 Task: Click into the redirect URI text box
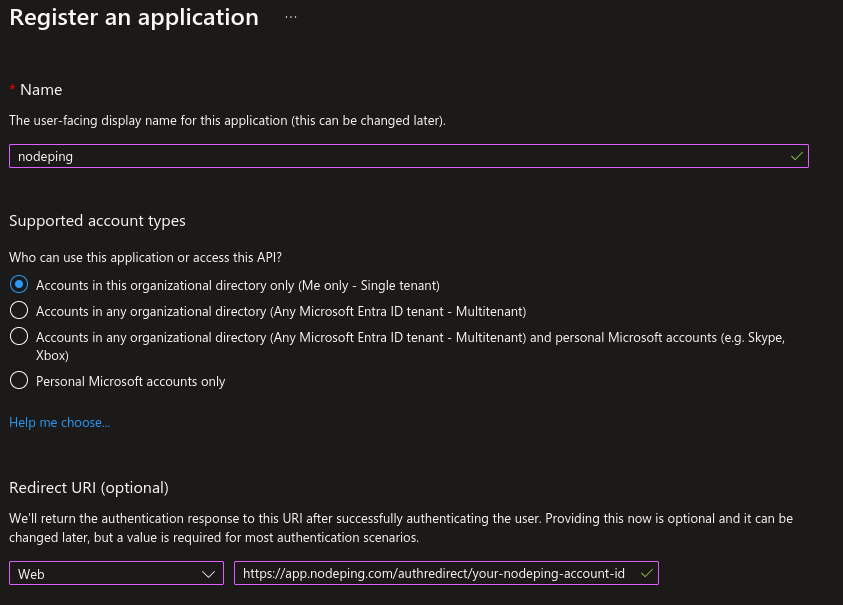tap(435, 574)
